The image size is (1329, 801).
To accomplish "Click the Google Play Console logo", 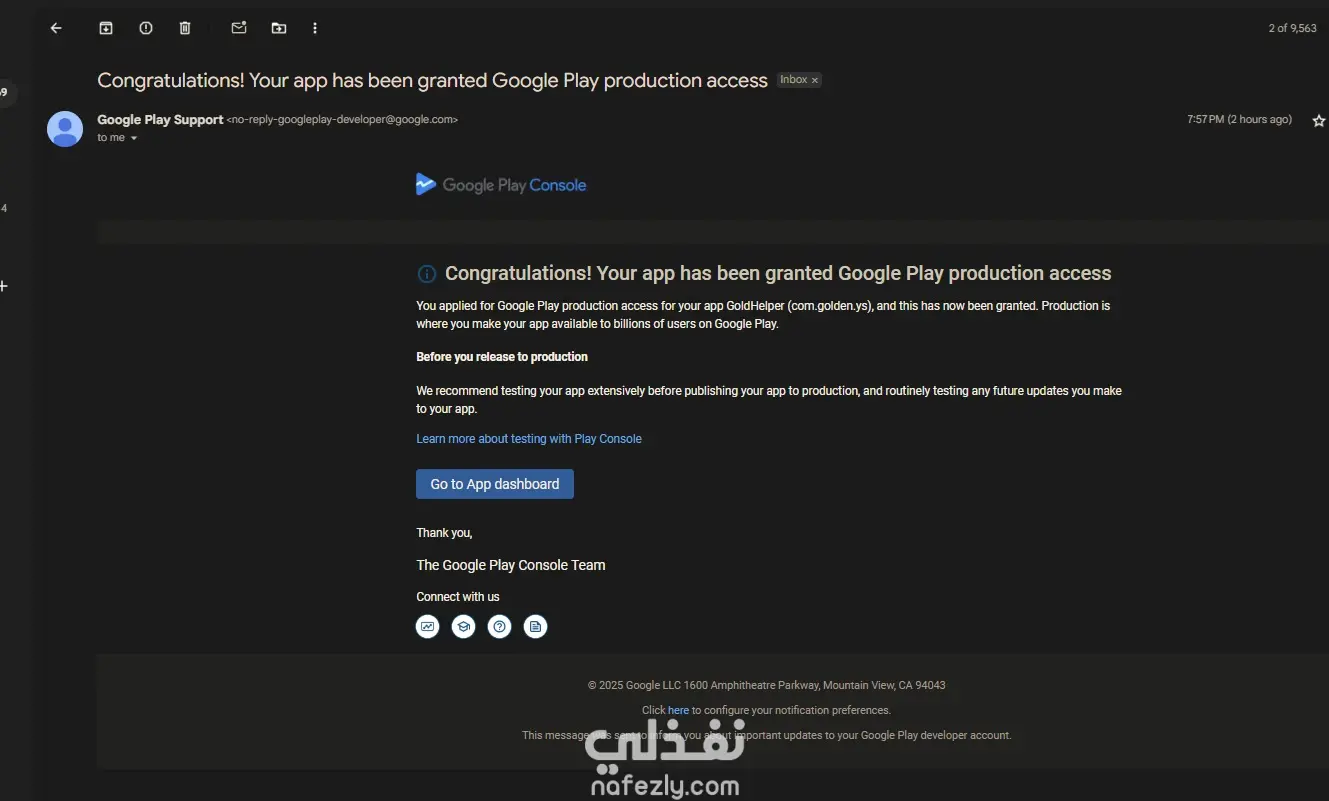I will point(501,185).
